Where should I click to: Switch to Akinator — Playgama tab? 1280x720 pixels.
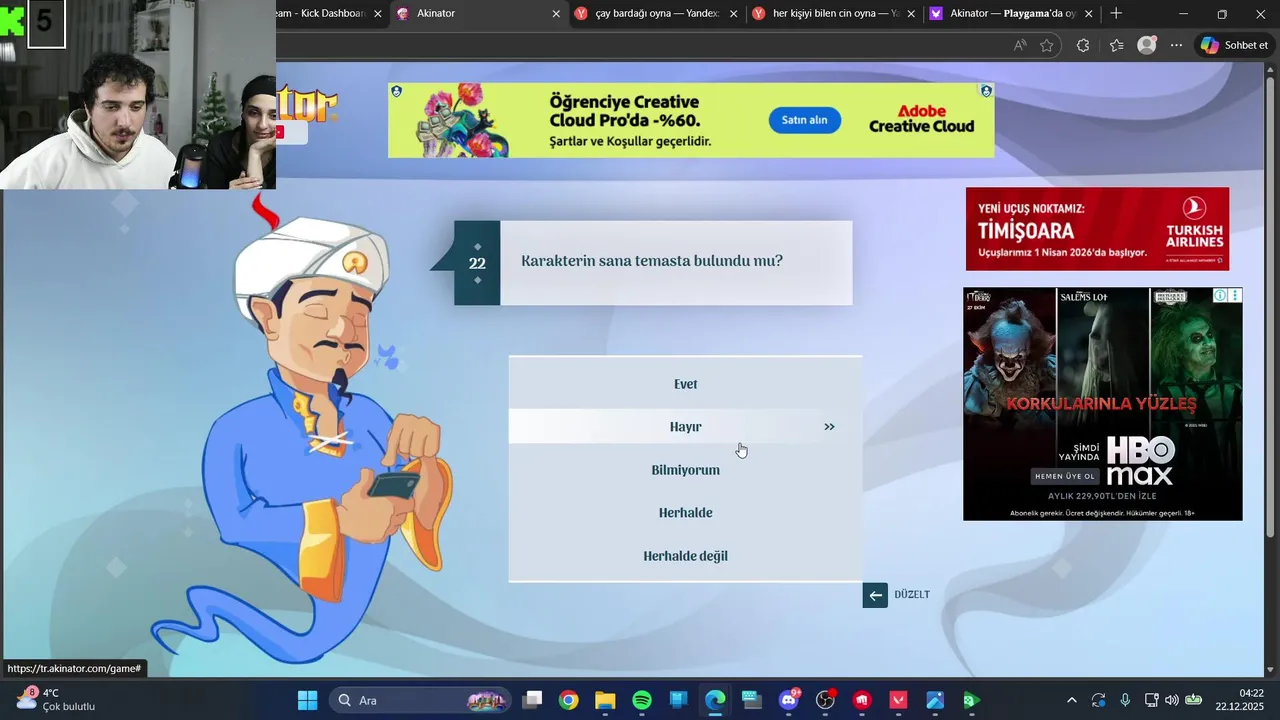pyautogui.click(x=1012, y=14)
